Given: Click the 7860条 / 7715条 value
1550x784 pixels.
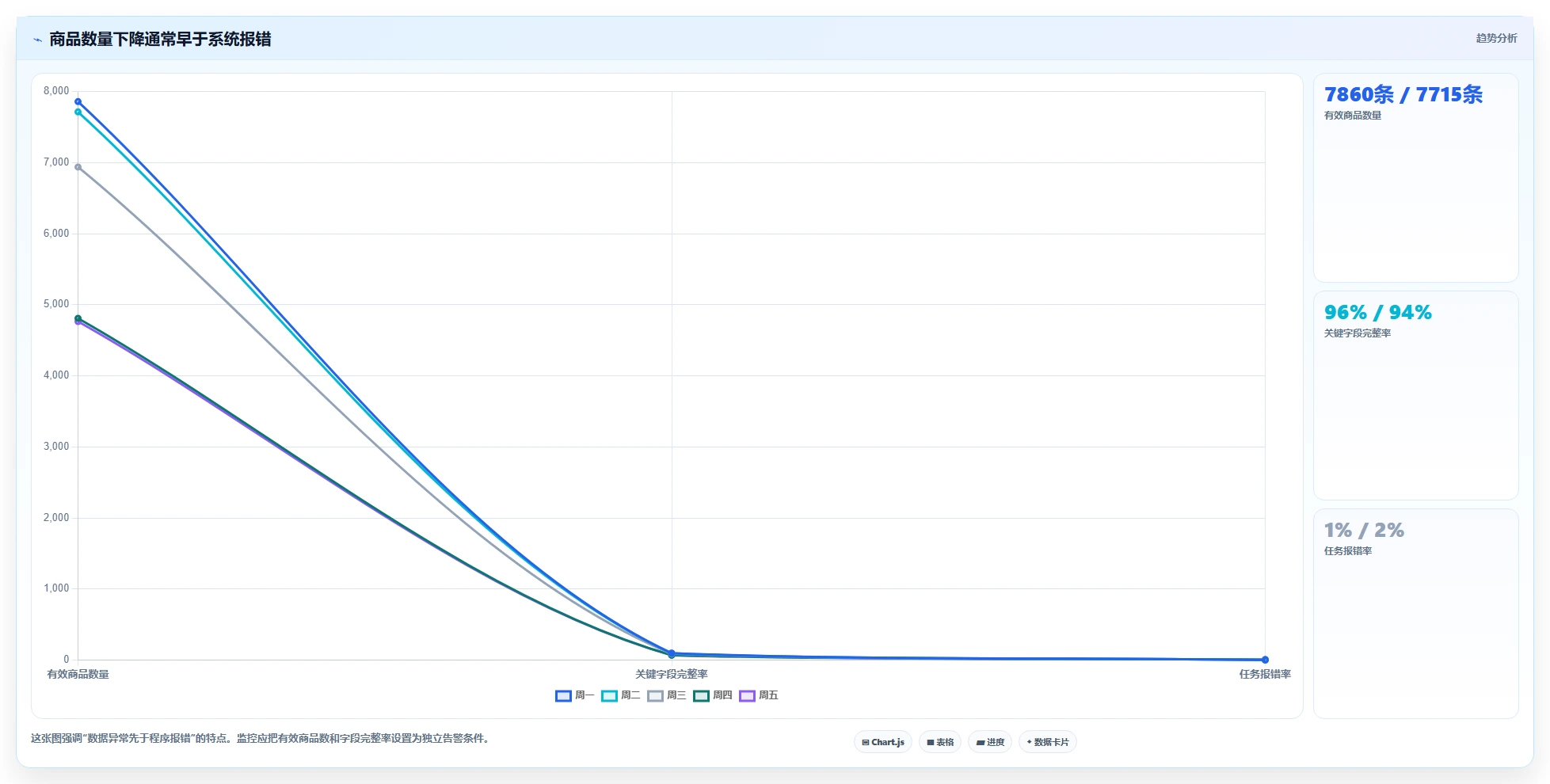Looking at the screenshot, I should click(1403, 94).
